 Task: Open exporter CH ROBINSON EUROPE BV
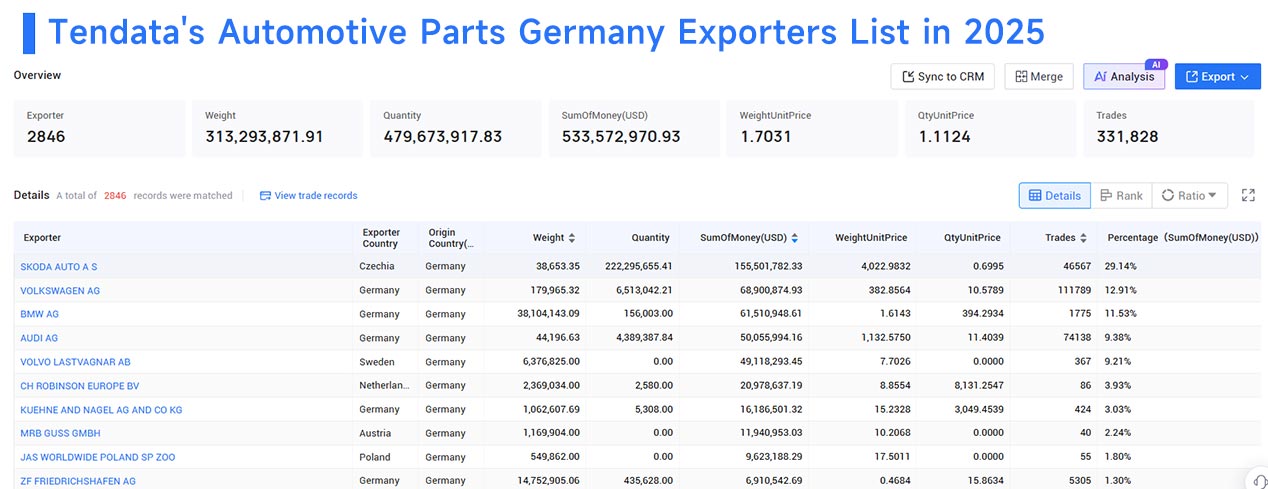coord(80,386)
